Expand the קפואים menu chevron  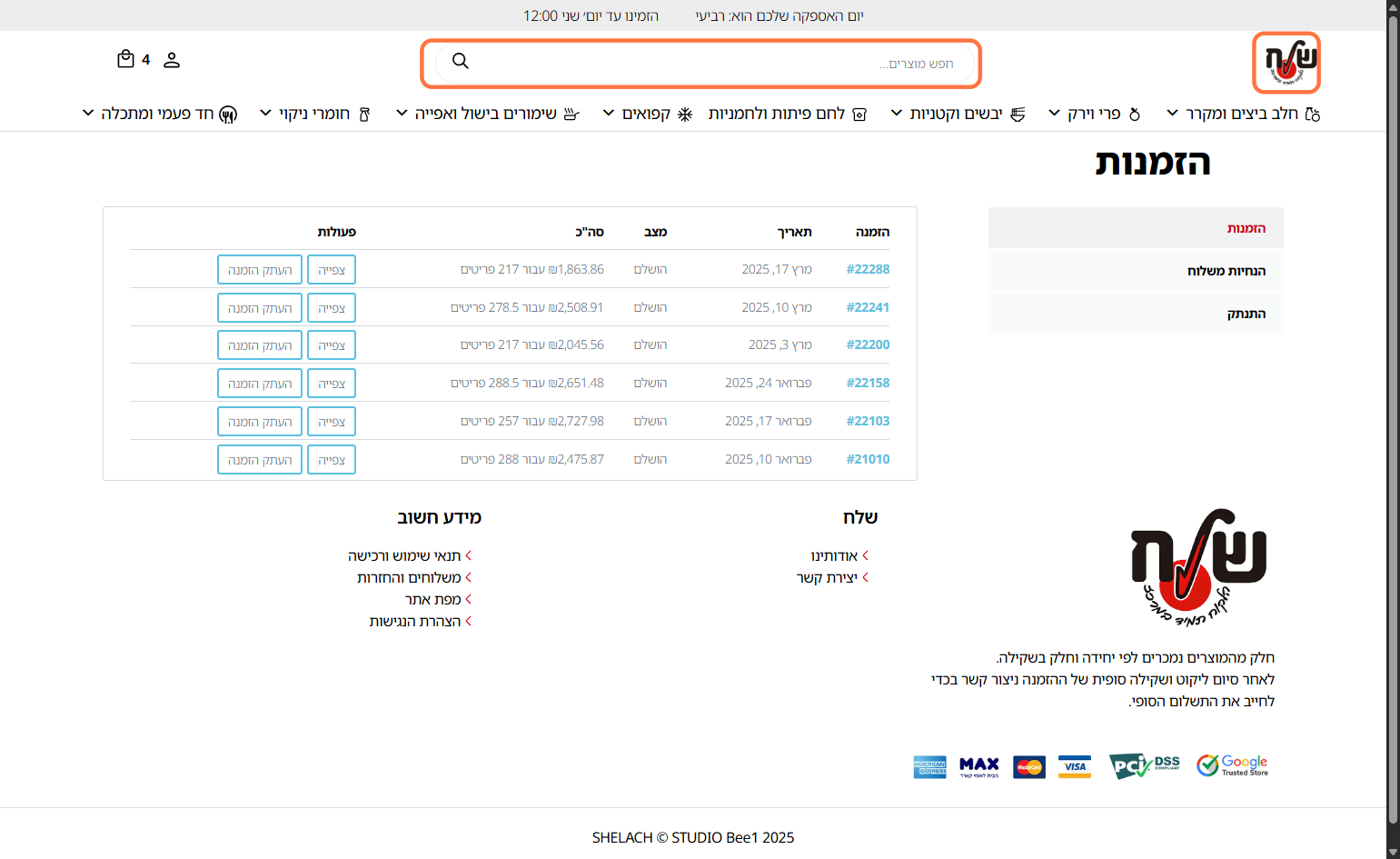(609, 113)
